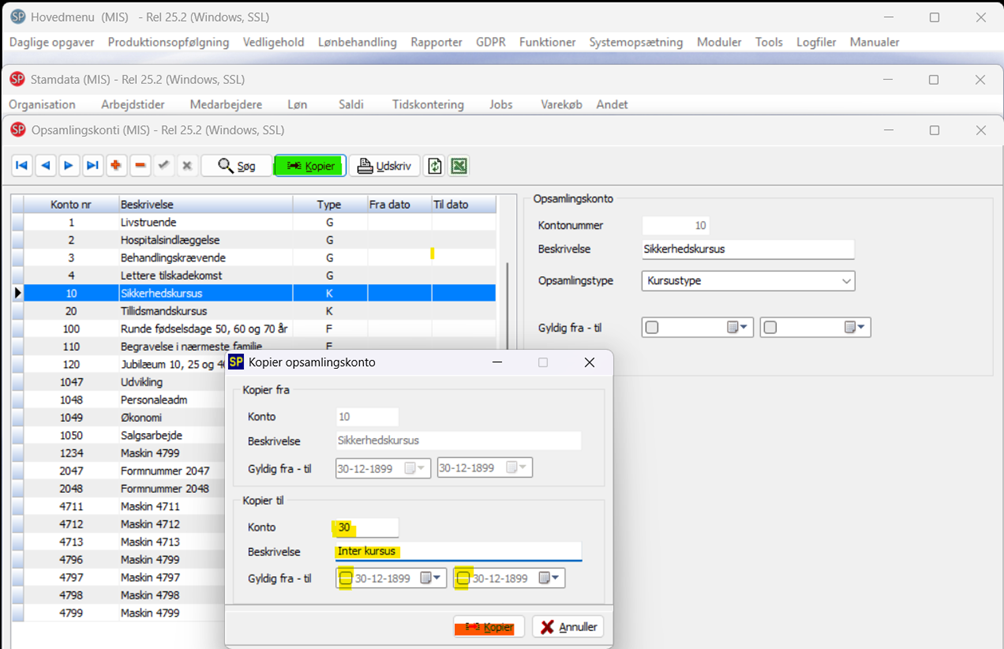
Task: Go to first record in toolbar
Action: click(x=21, y=166)
